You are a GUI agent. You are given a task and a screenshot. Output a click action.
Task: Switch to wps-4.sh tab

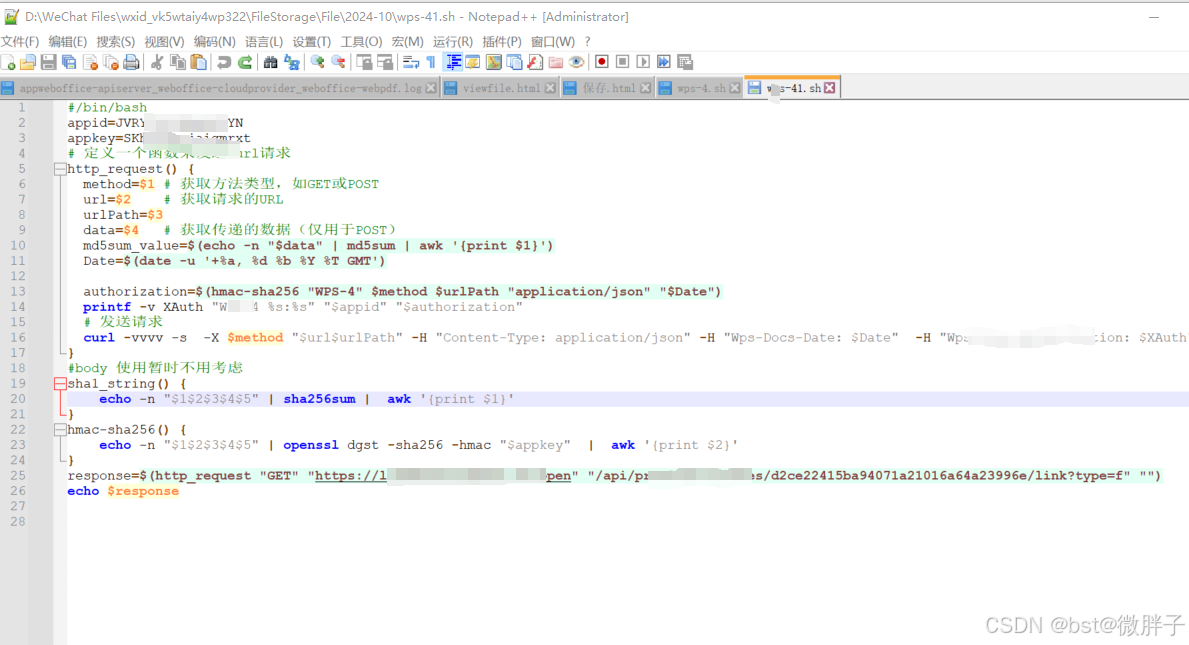coord(700,88)
